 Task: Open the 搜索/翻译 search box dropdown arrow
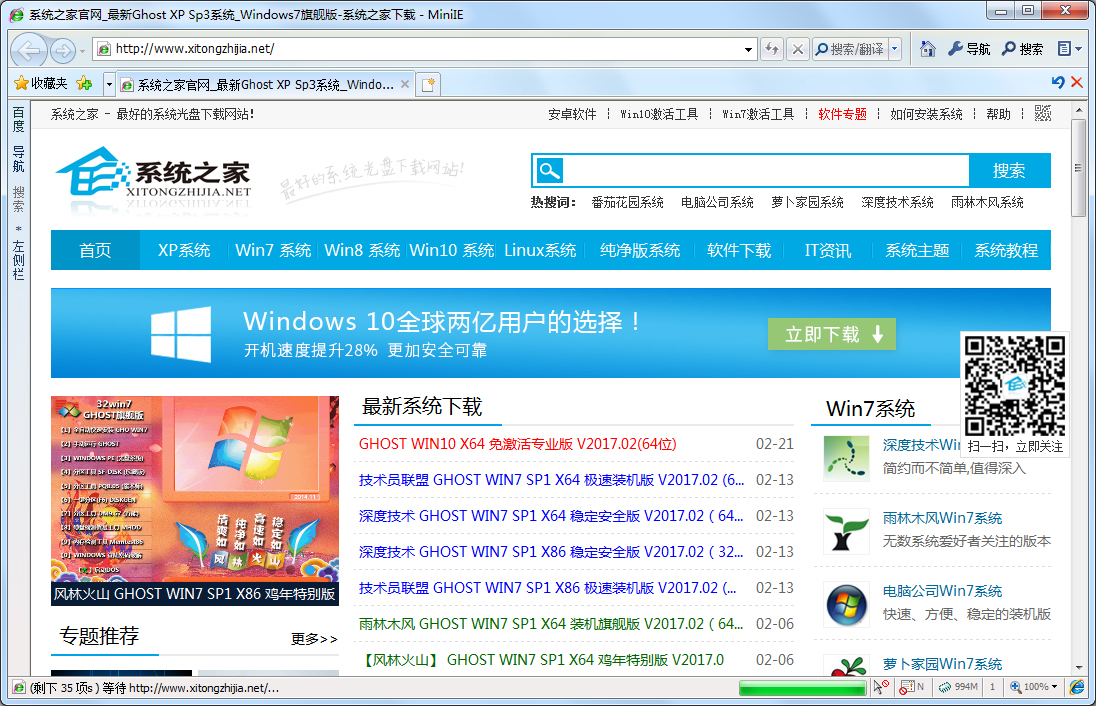895,48
